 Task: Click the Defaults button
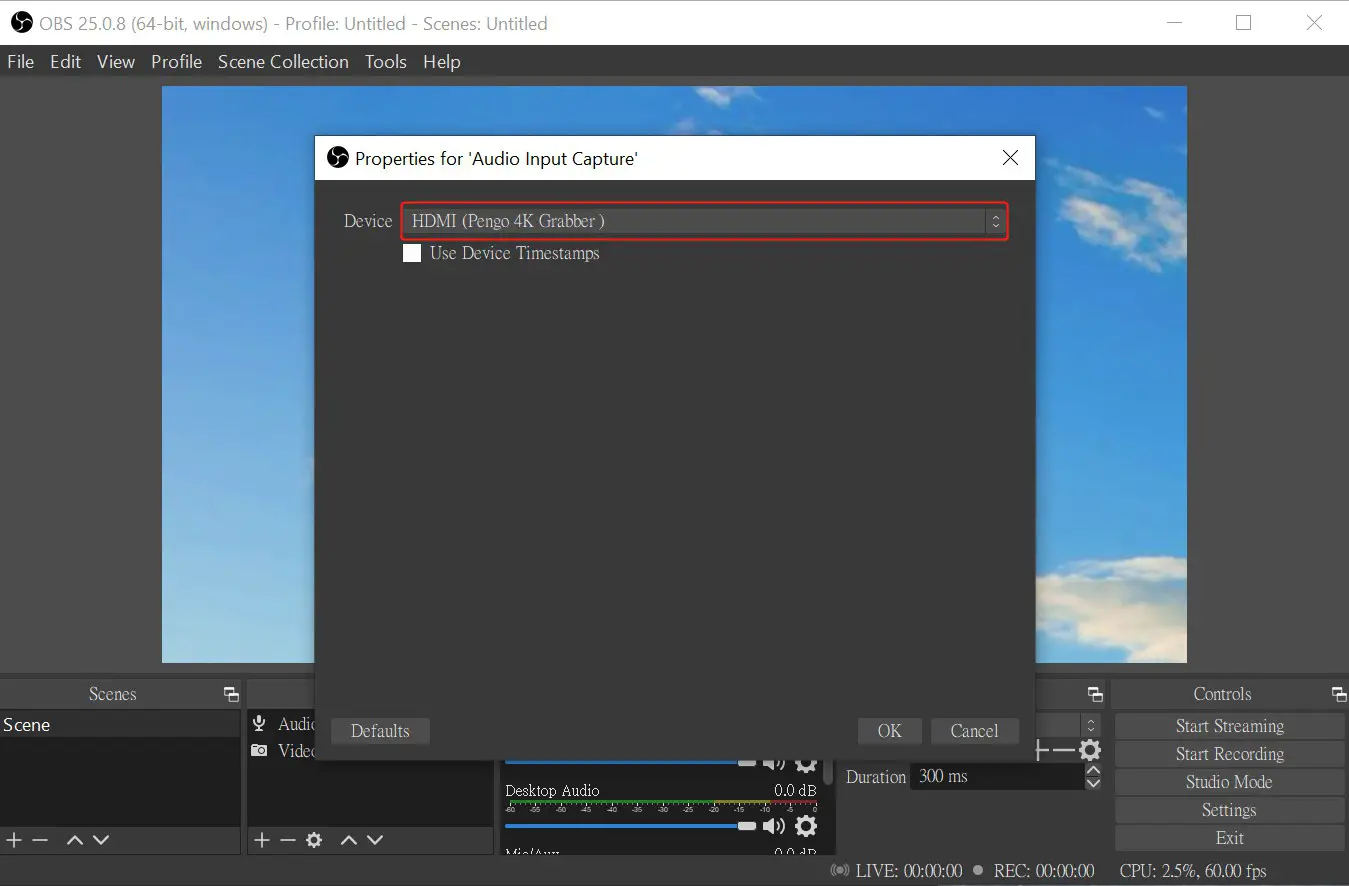tap(380, 731)
